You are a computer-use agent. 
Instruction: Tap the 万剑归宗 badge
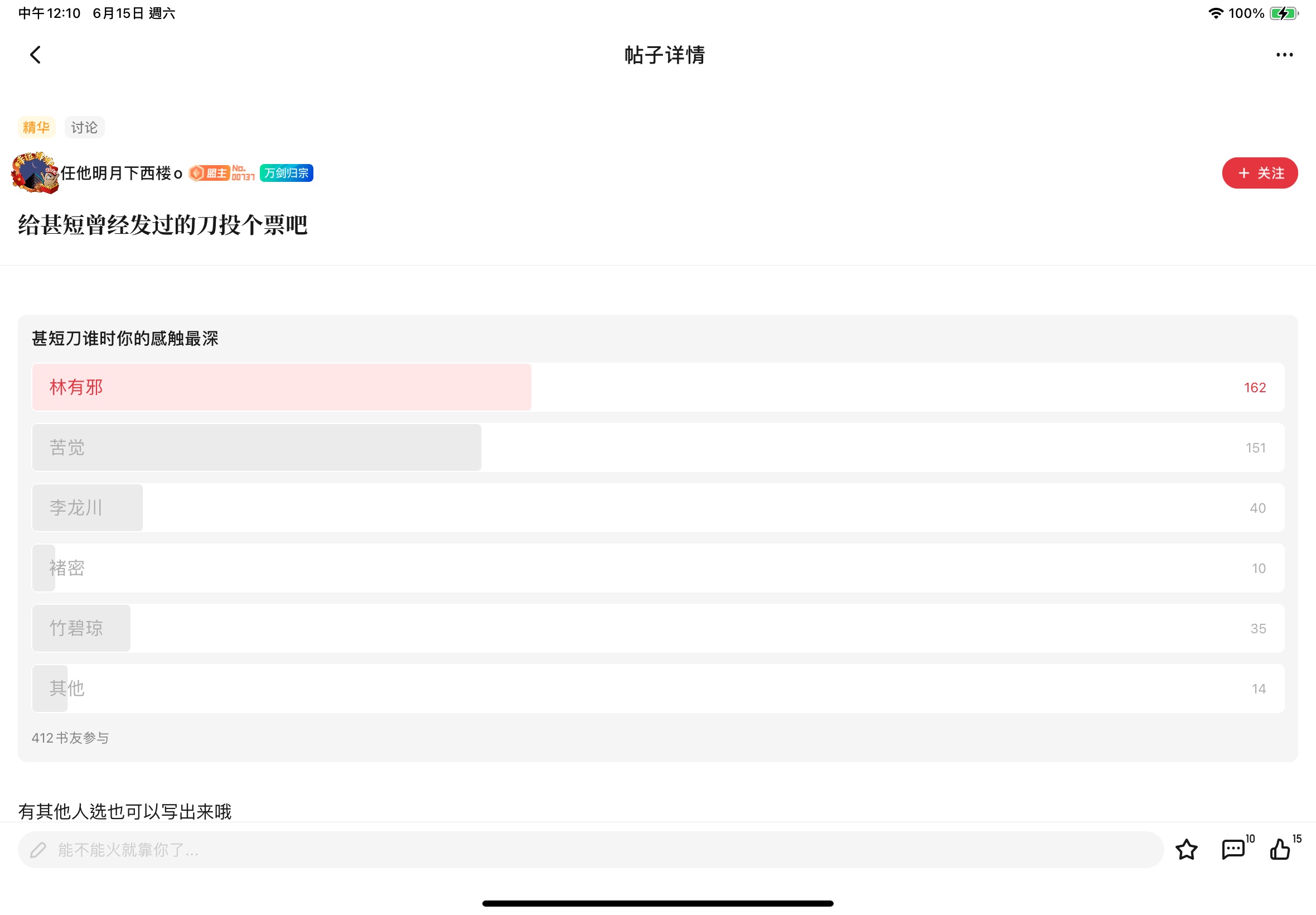tap(287, 173)
